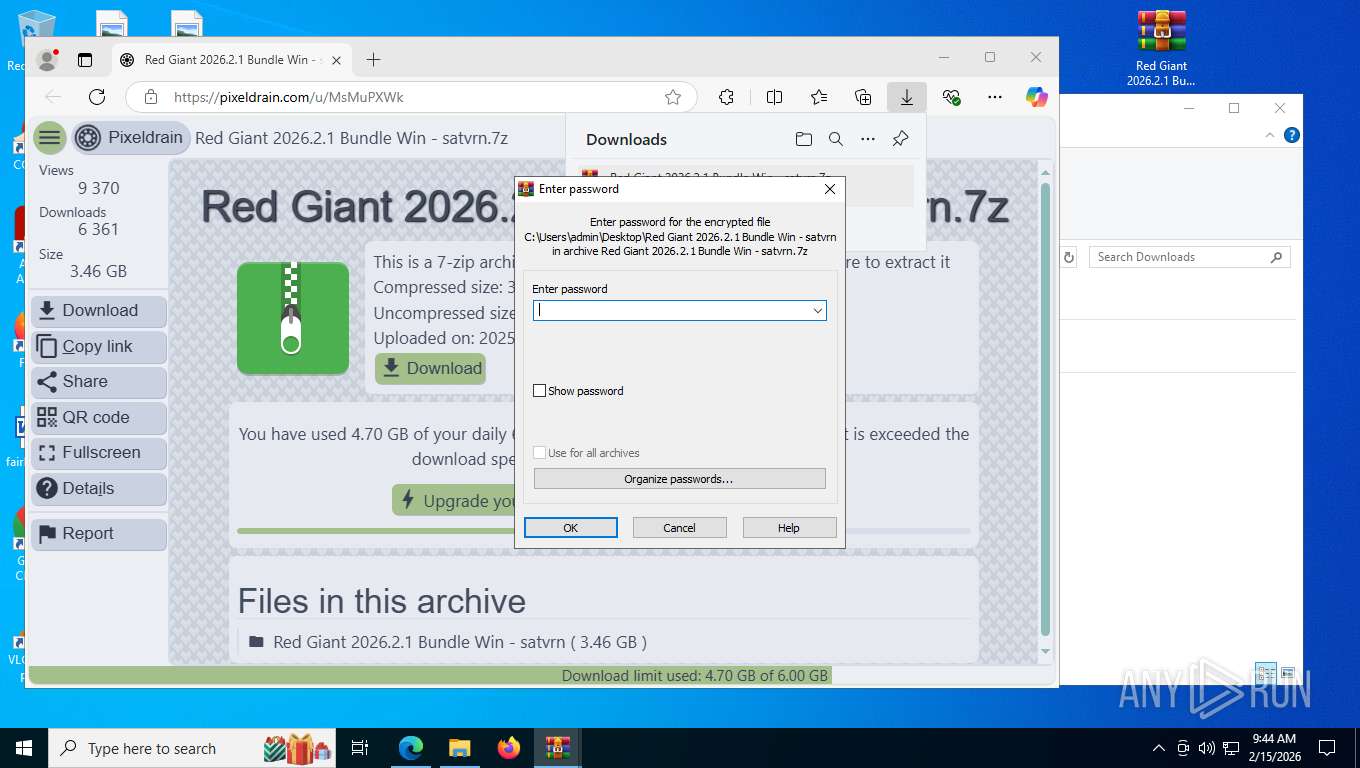1360x768 pixels.
Task: Refresh the Edge page
Action: click(97, 97)
